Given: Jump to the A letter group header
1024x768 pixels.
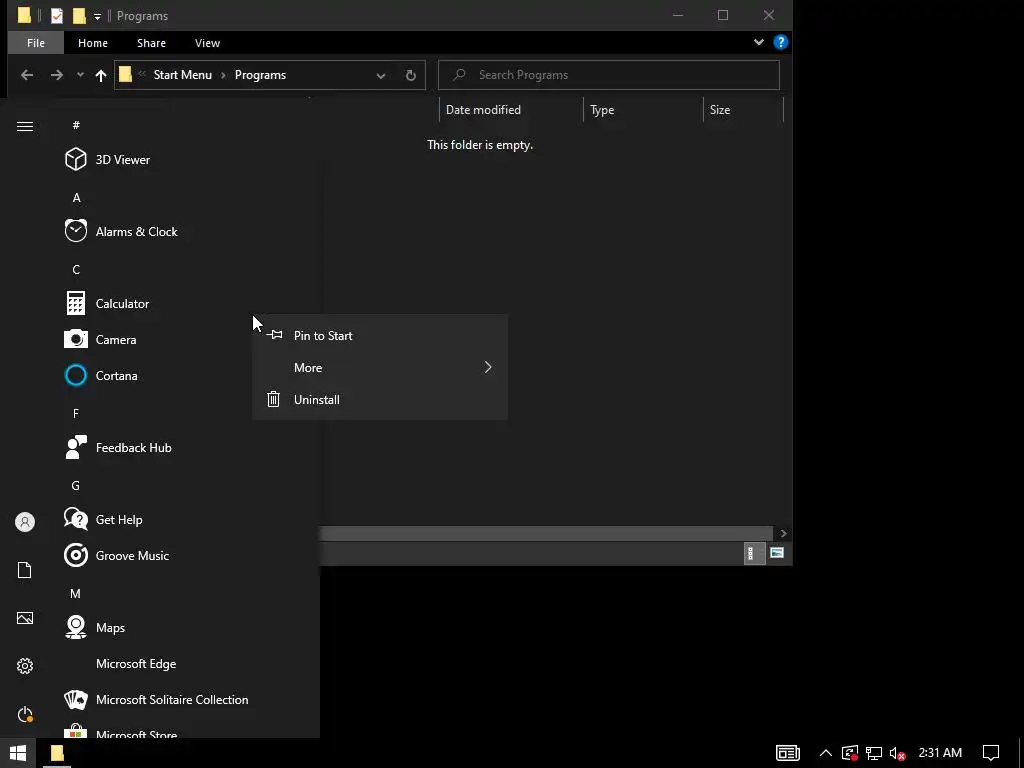Looking at the screenshot, I should [x=76, y=197].
